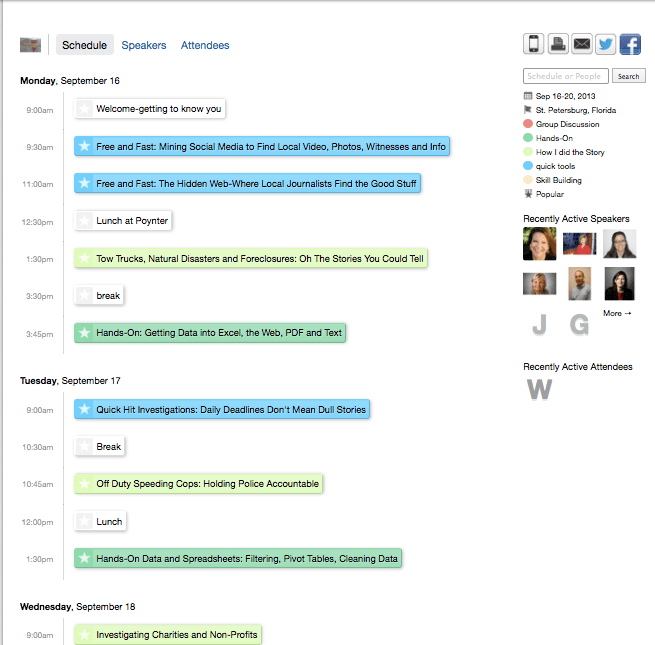Screen dimensions: 655x645
Task: Click the calendar icon beside Sep 16-20
Action: click(528, 96)
